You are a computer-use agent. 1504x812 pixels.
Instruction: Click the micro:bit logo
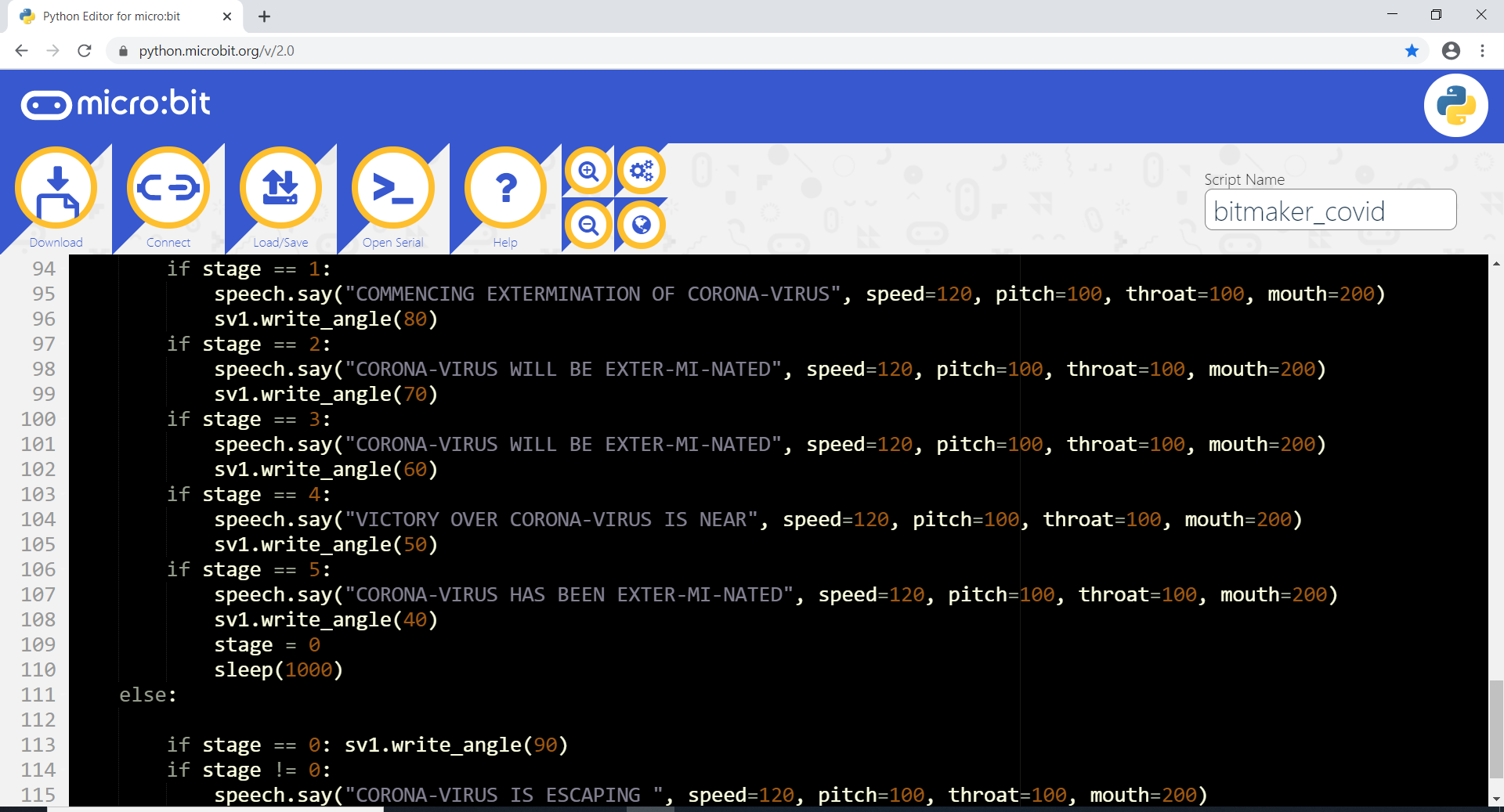tap(114, 103)
